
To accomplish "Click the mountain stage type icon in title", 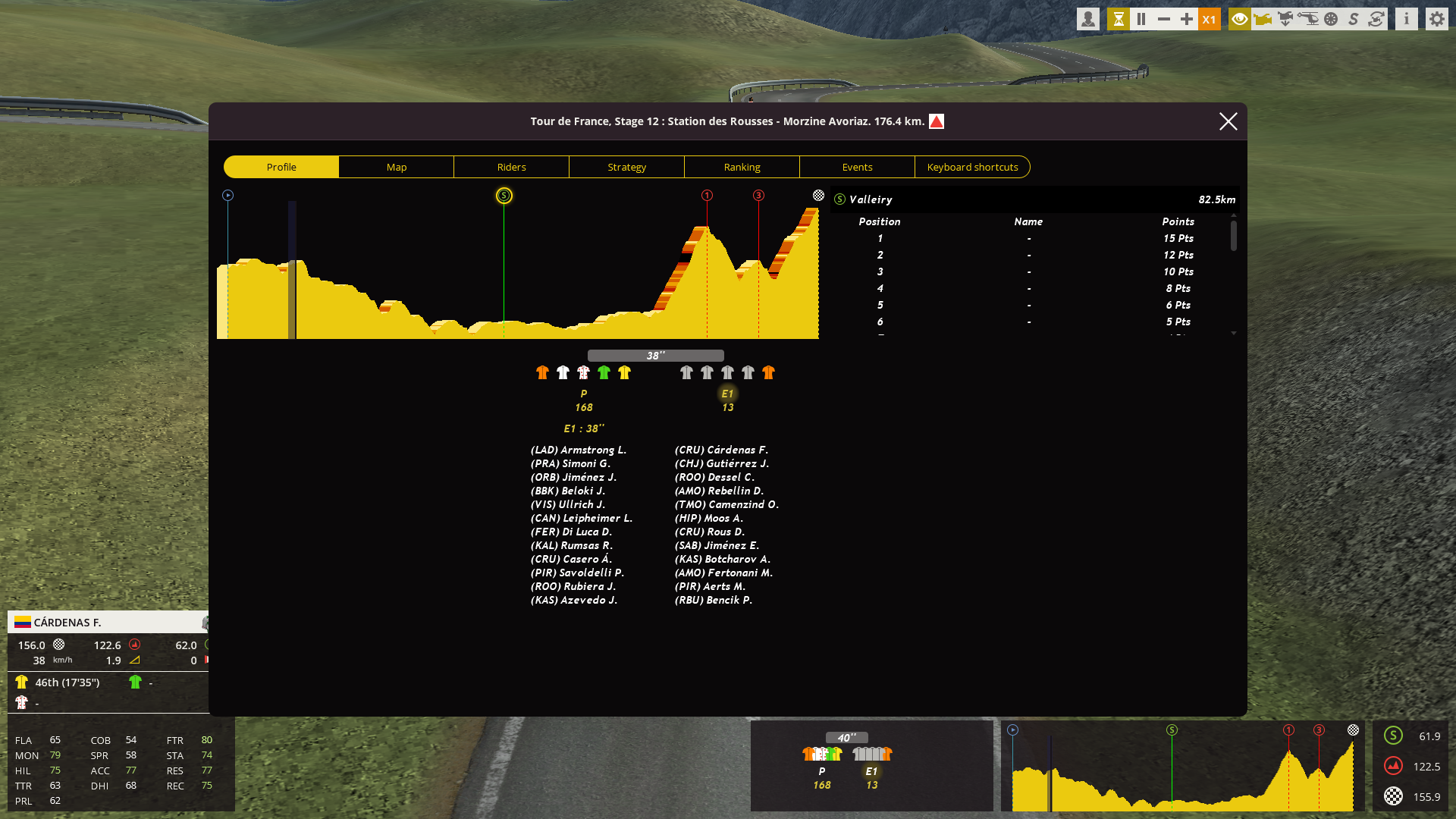I will click(937, 121).
